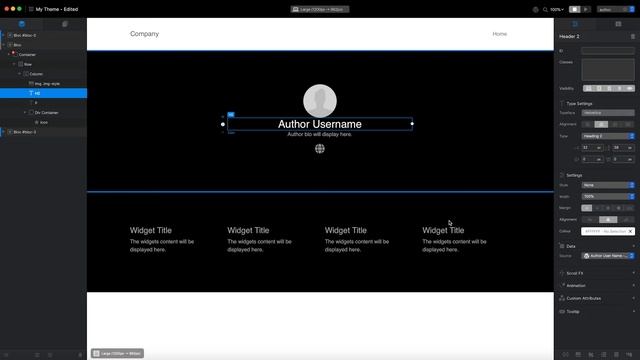The width and height of the screenshot is (640, 360).
Task: Clear the Colour selection with X
Action: (x=631, y=231)
